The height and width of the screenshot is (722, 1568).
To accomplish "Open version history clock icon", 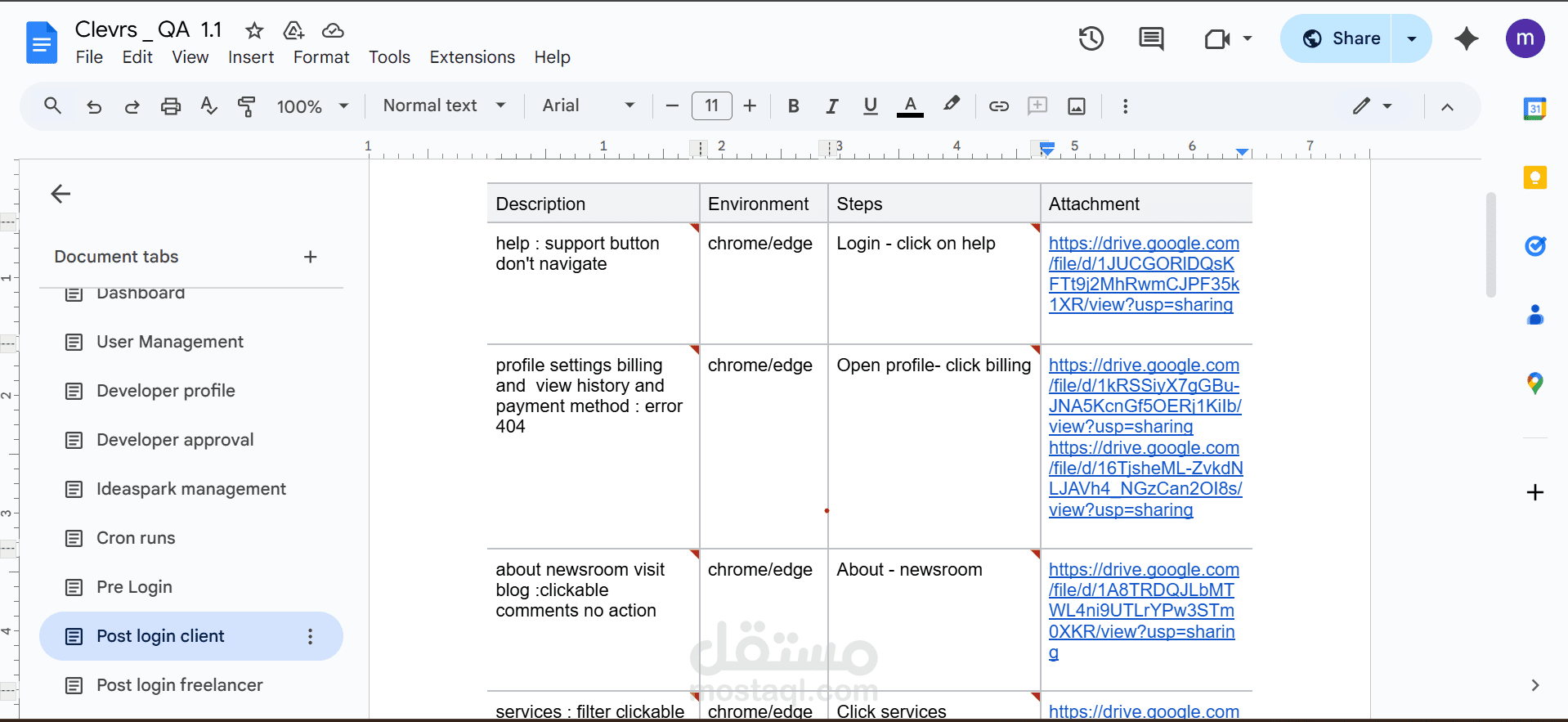I will pyautogui.click(x=1091, y=38).
